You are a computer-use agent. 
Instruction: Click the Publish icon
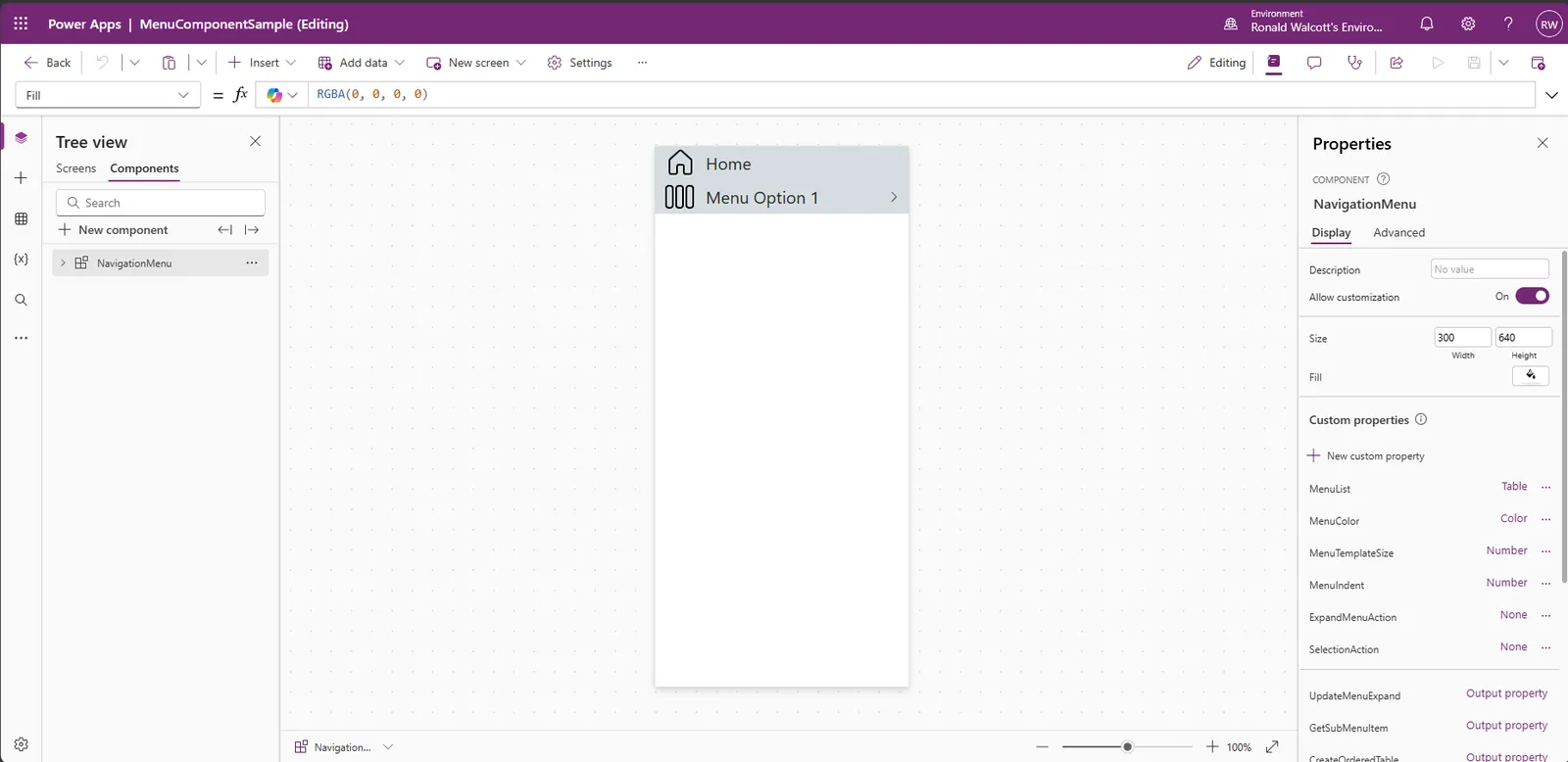point(1538,63)
